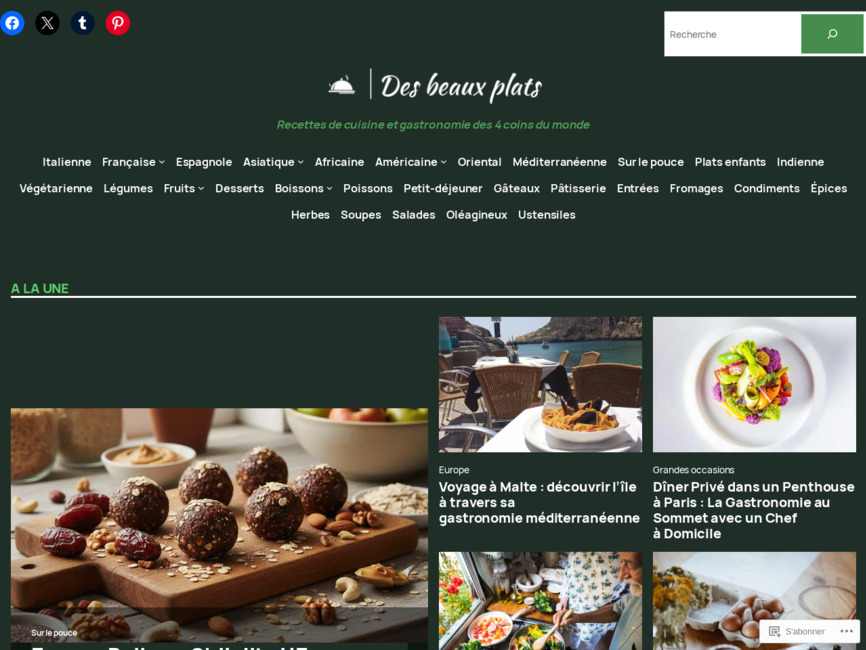
Task: Expand the Fruits submenu chevron
Action: pos(201,189)
